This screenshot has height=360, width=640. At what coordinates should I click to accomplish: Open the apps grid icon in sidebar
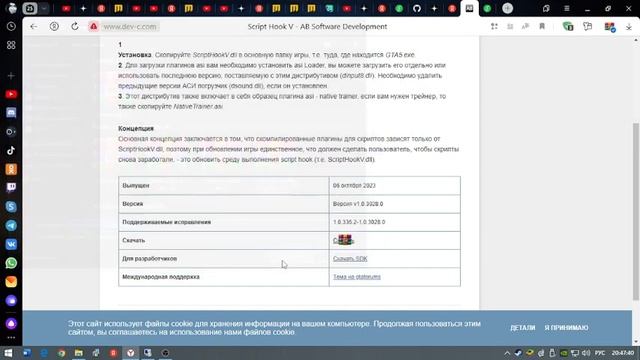(x=11, y=45)
